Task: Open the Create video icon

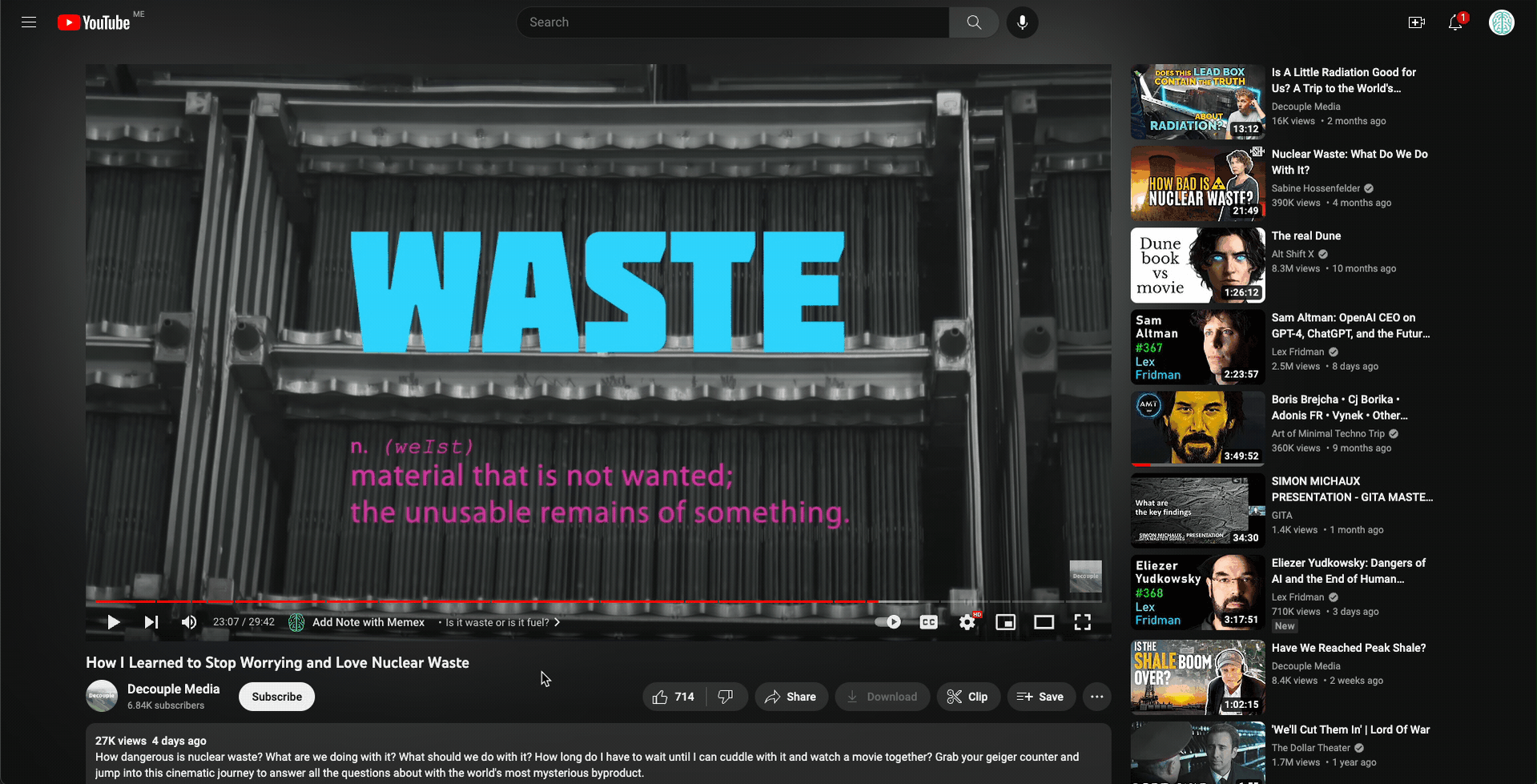Action: click(x=1416, y=22)
